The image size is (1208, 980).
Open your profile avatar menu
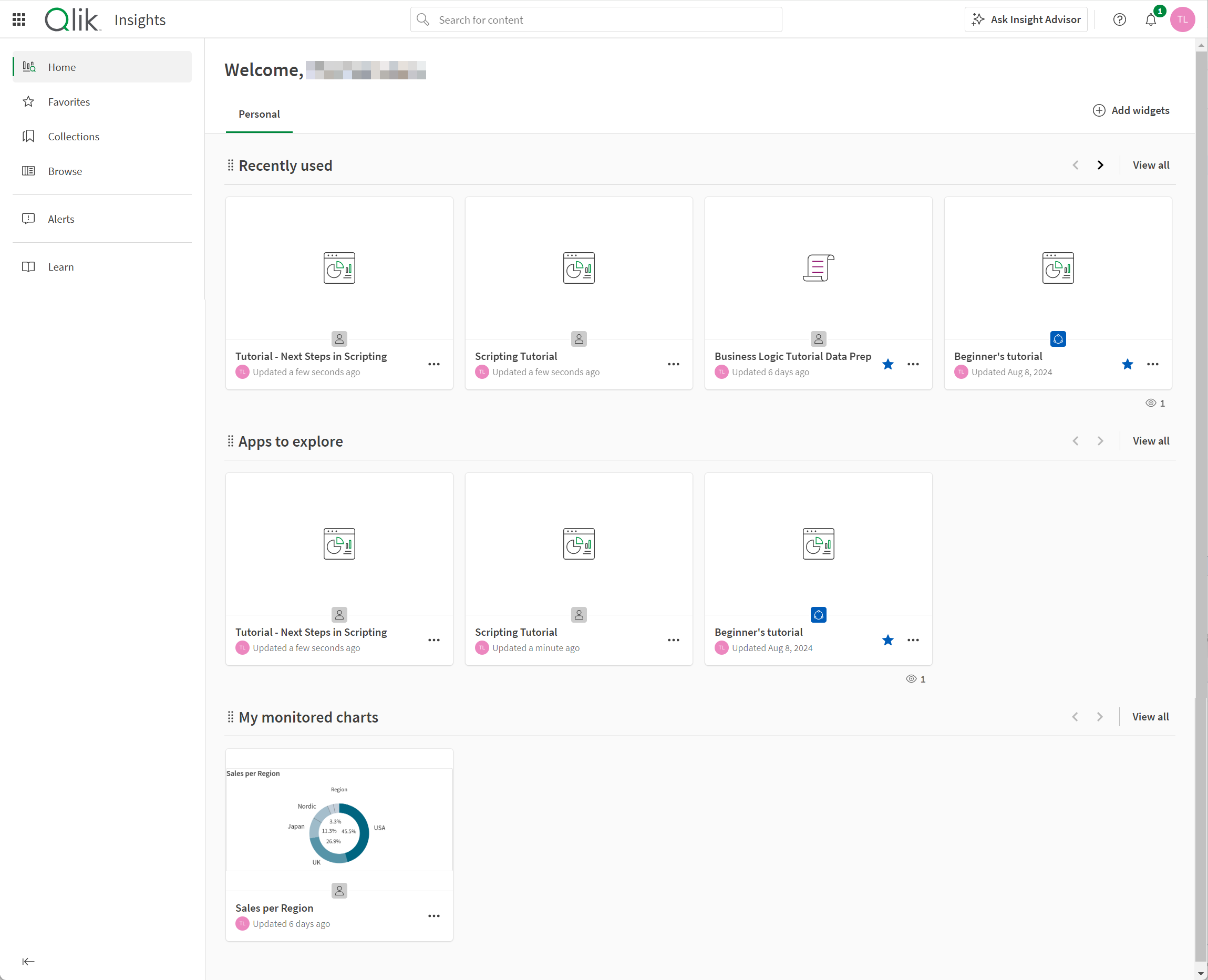click(x=1182, y=19)
